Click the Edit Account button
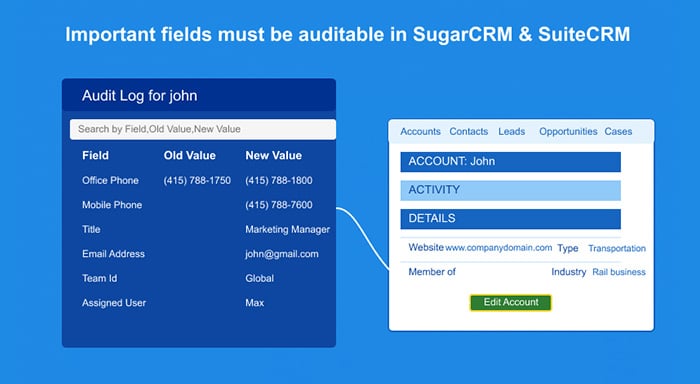This screenshot has height=384, width=700. pos(511,302)
